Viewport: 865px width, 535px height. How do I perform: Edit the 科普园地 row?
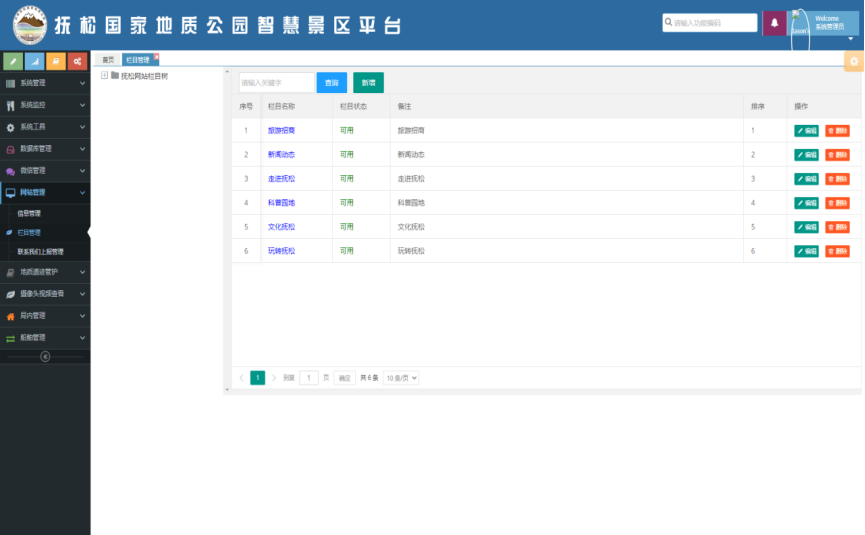point(807,203)
